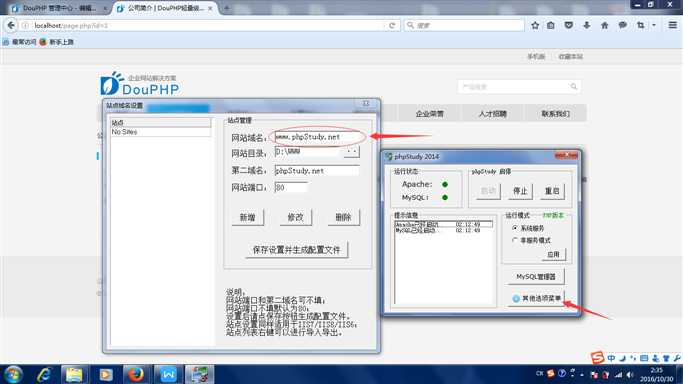This screenshot has height=384, width=683.
Task: Open Sogou soft keyboard icon
Action: (x=644, y=358)
